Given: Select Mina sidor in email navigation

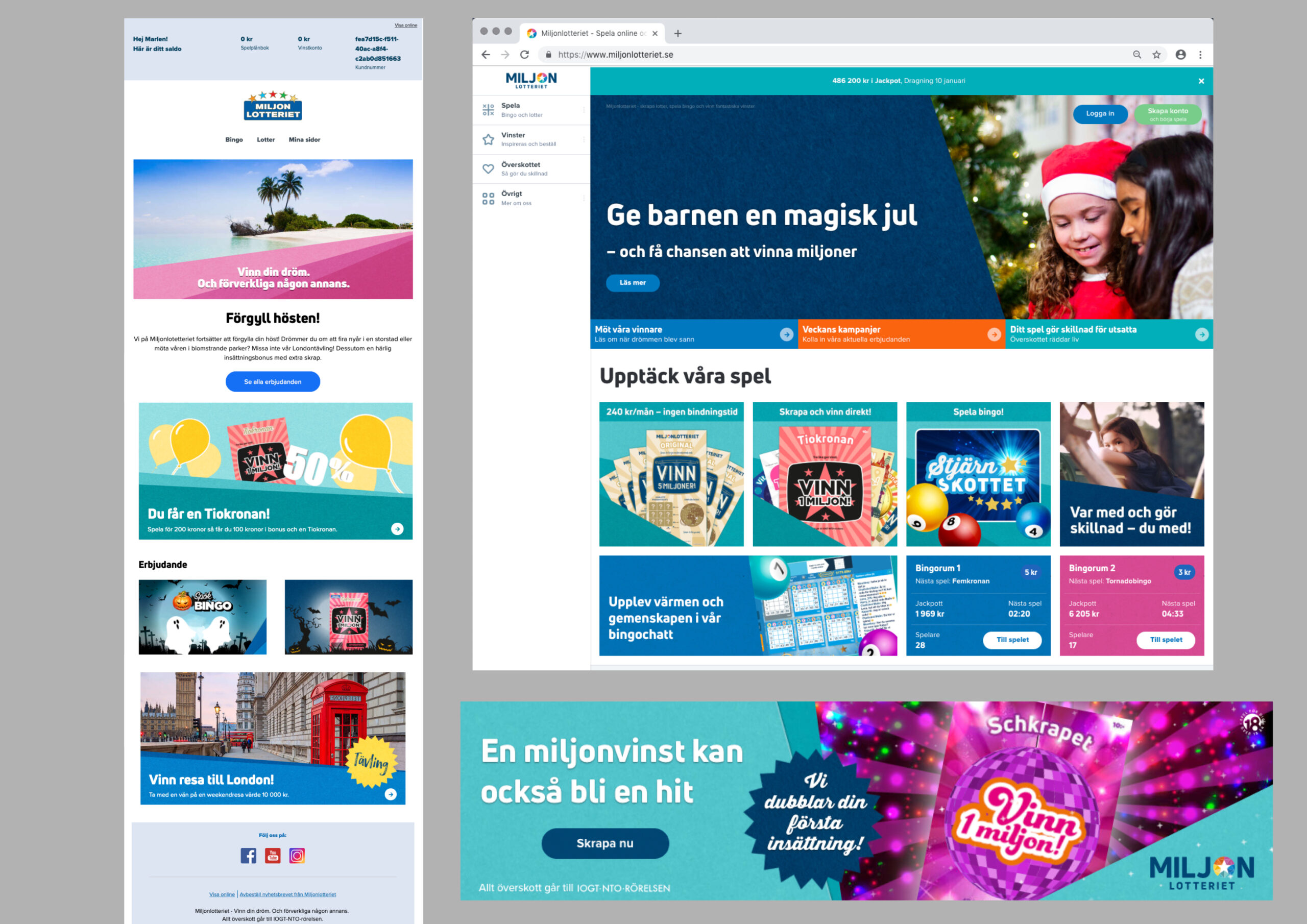Looking at the screenshot, I should 305,139.
